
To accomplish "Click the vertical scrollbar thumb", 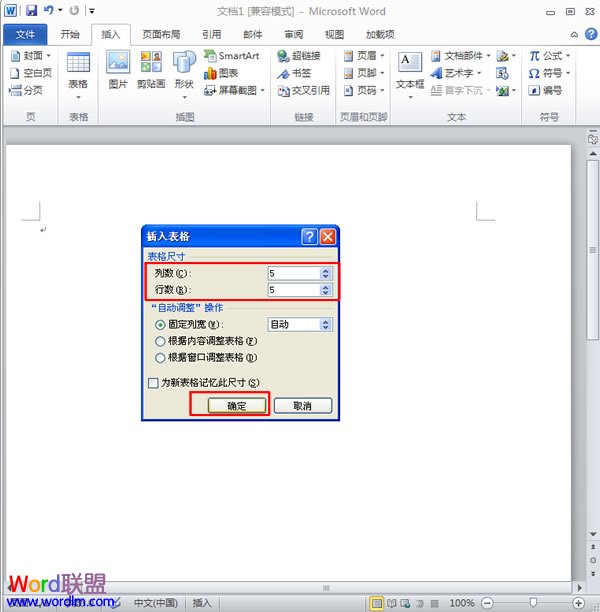I will [x=593, y=250].
